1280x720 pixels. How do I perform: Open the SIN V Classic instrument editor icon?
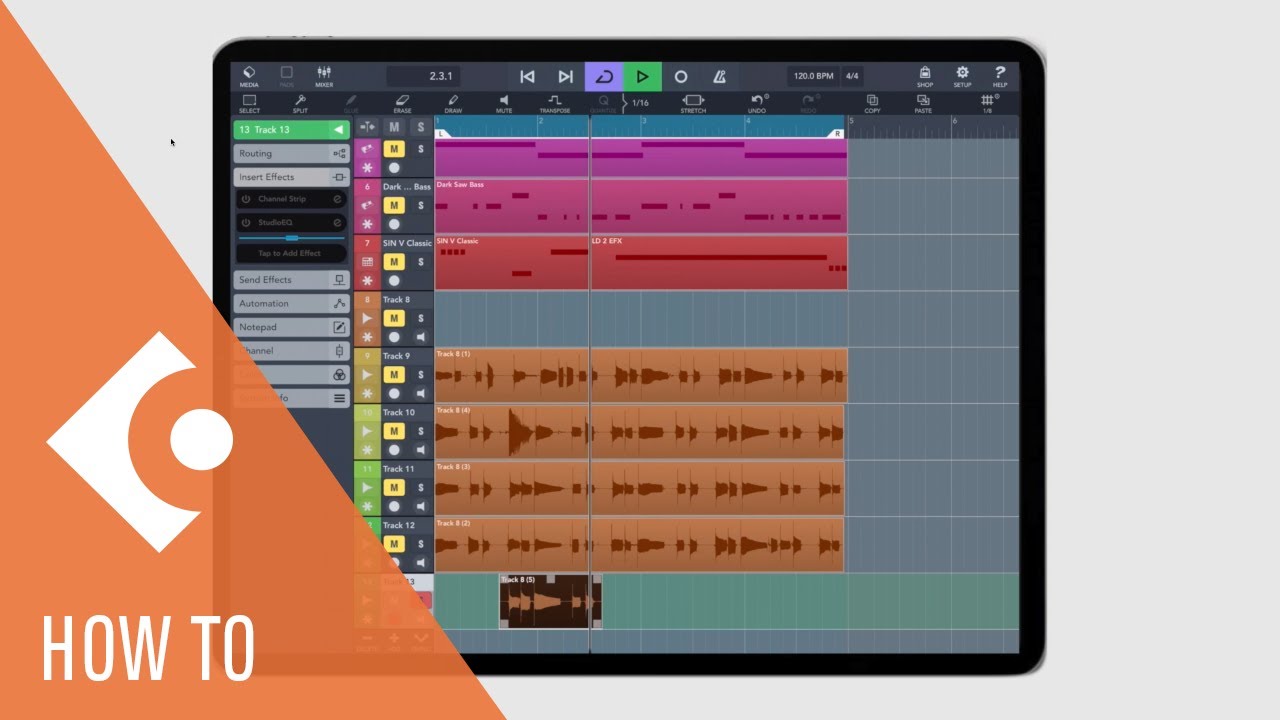click(x=367, y=262)
